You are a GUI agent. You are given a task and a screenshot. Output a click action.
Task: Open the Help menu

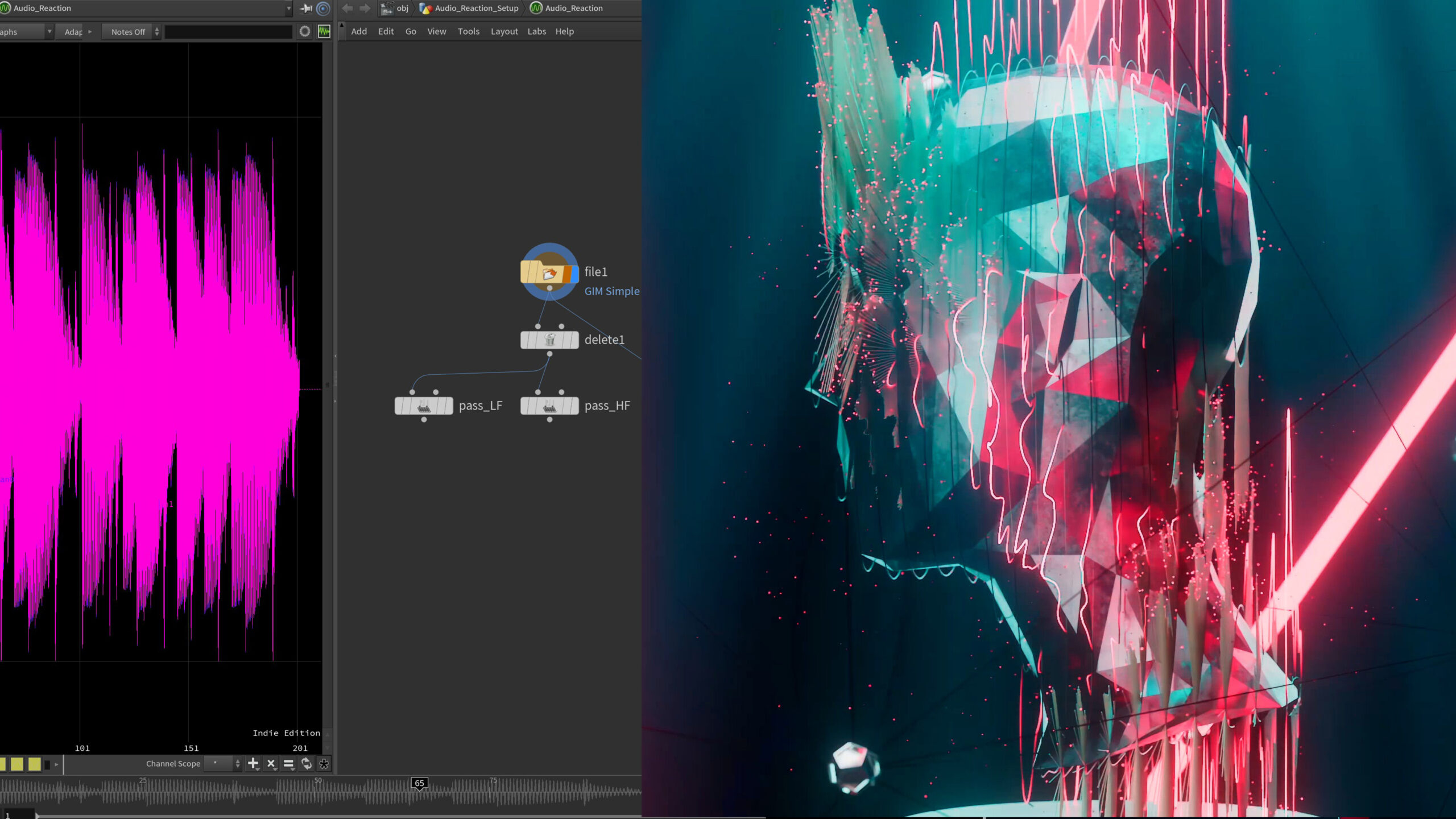[564, 31]
